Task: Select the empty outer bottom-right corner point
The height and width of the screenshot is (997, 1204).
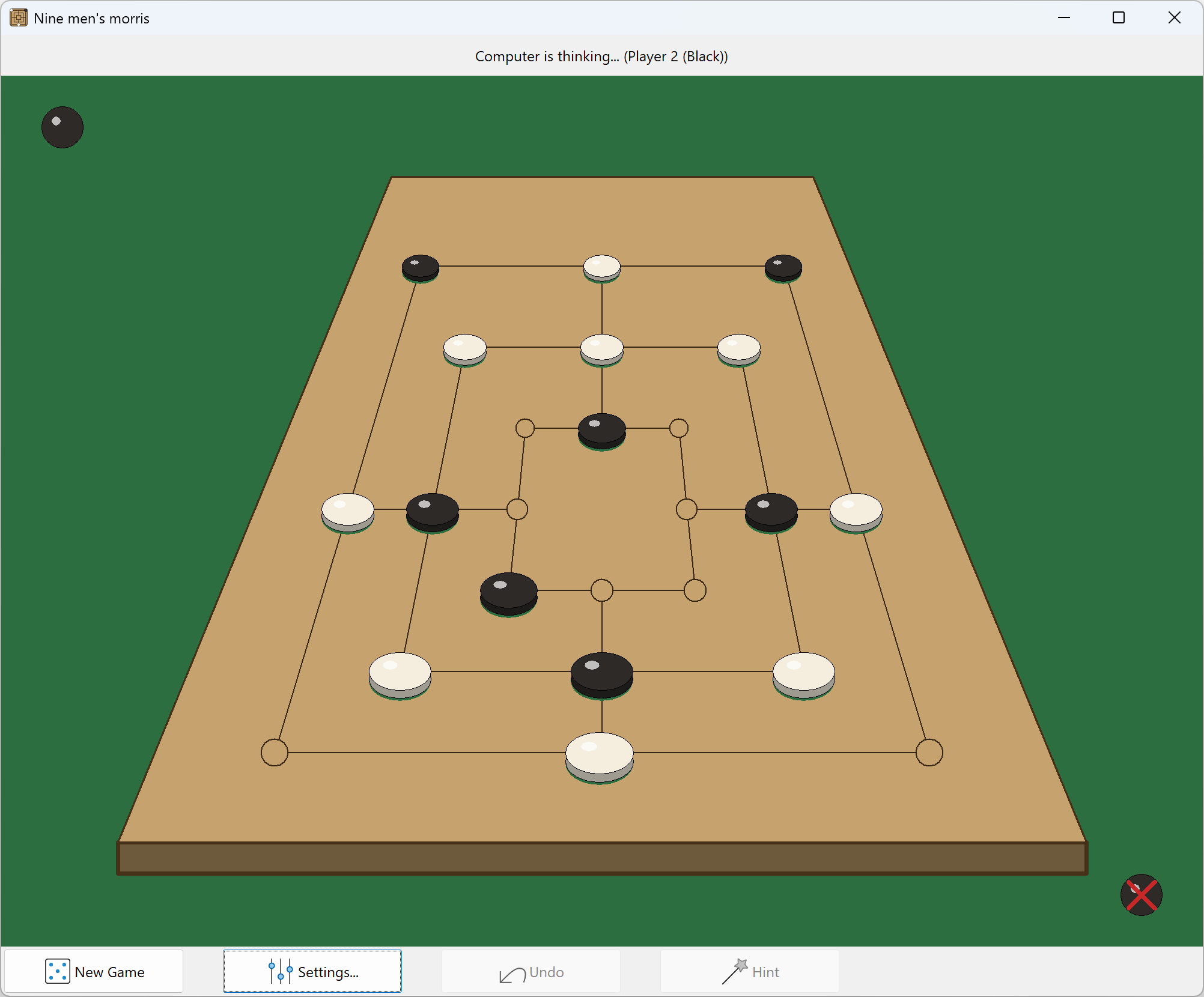Action: click(929, 753)
